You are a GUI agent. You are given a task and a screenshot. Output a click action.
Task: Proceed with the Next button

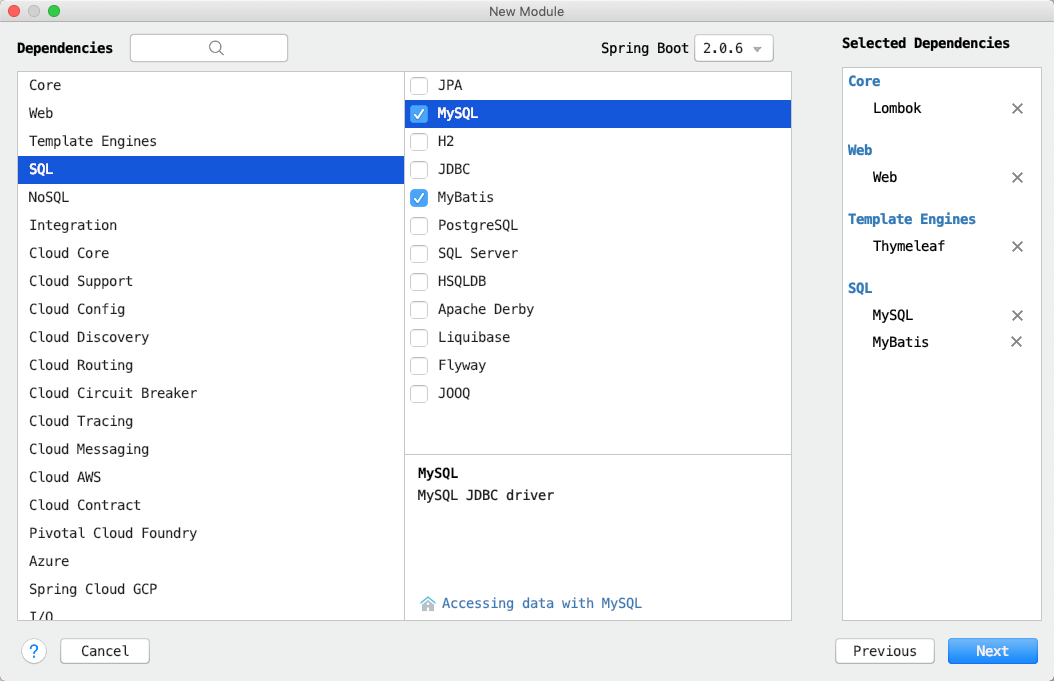[x=992, y=651]
